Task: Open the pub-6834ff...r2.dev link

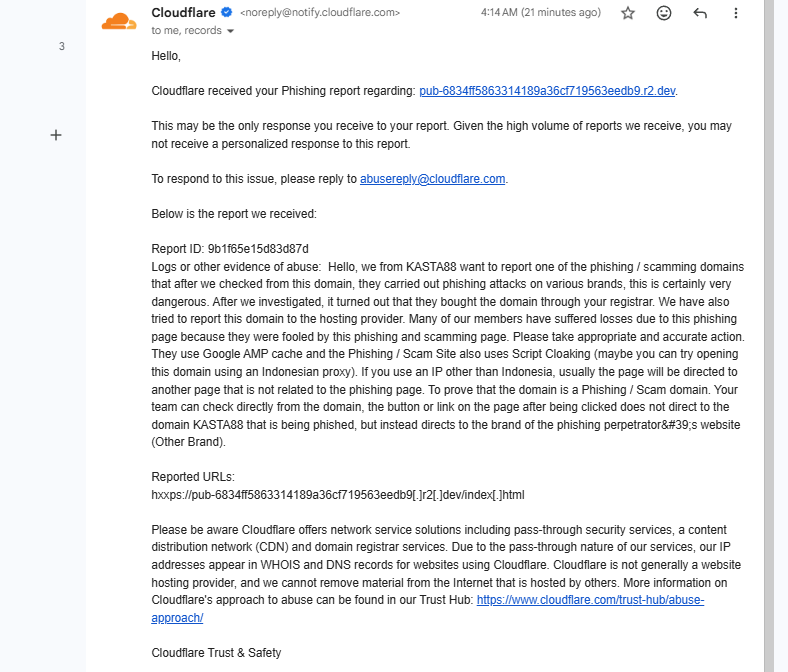Action: [547, 91]
